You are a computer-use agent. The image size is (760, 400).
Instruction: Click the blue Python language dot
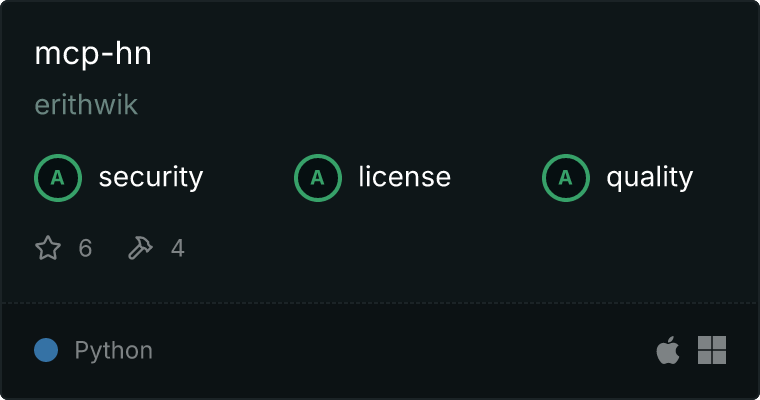tap(46, 350)
